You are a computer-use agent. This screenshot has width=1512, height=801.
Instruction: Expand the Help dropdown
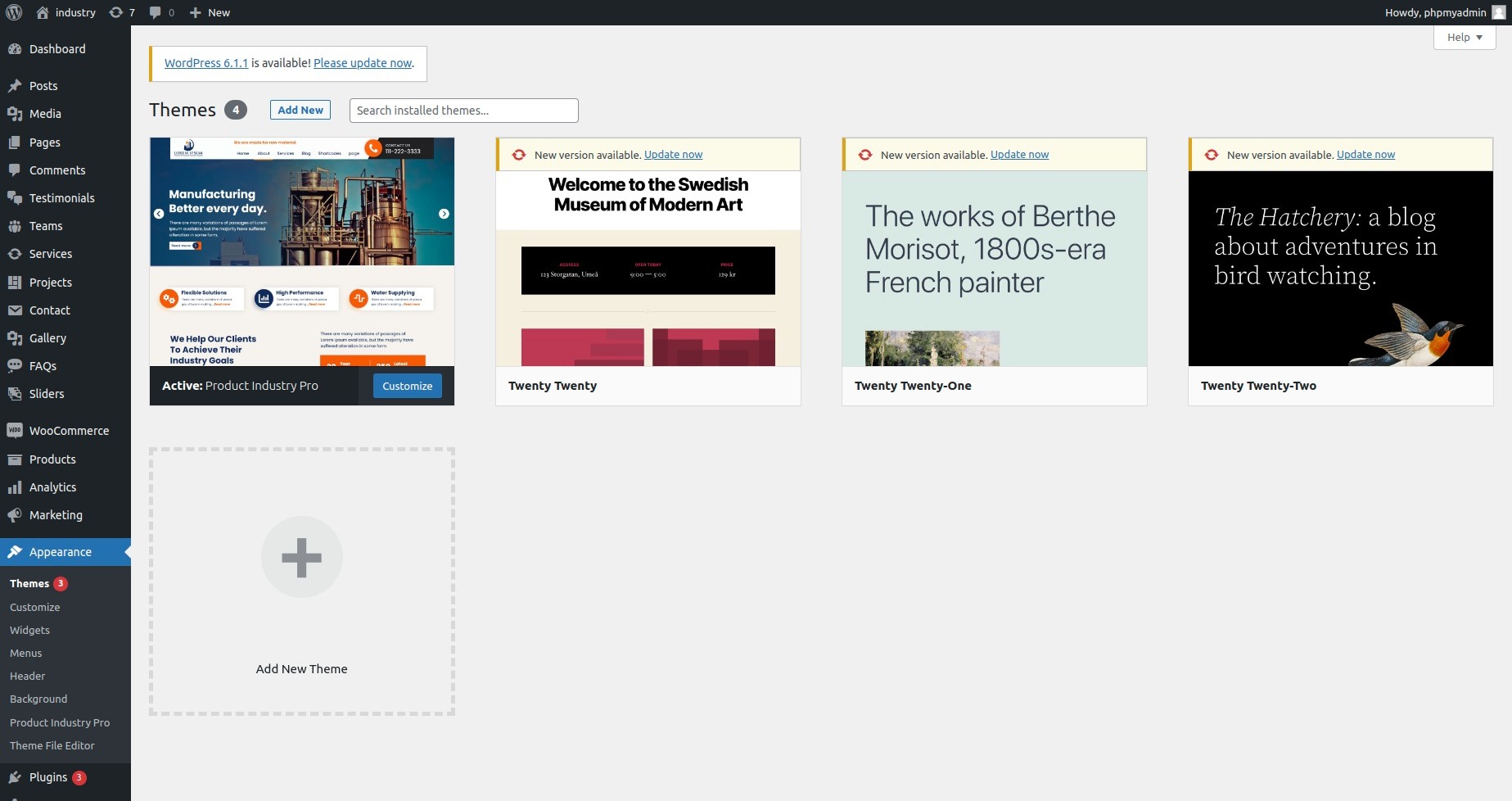(x=1465, y=37)
